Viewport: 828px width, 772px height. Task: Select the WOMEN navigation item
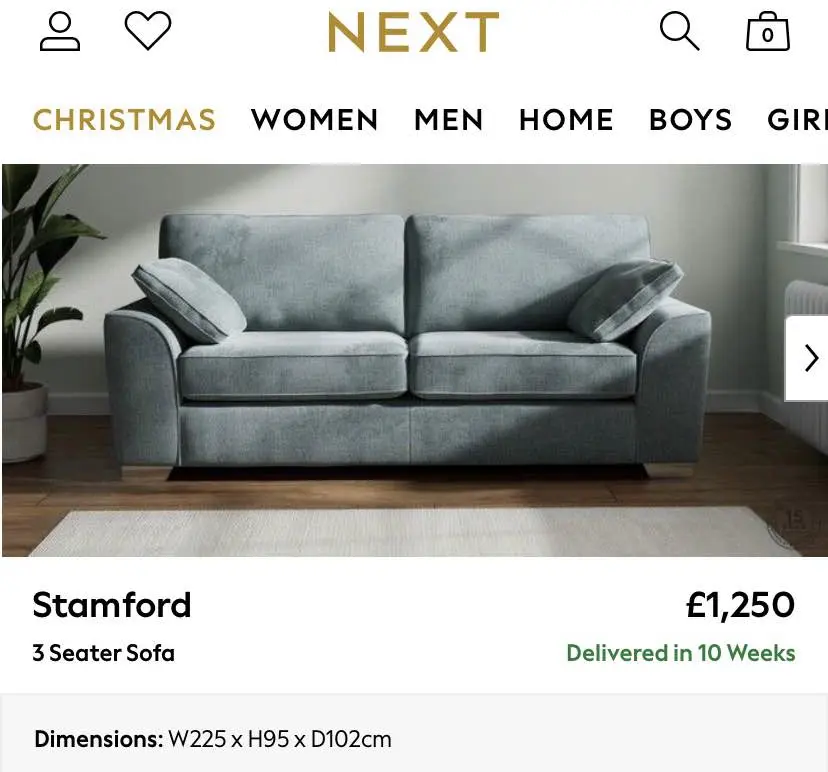(x=315, y=120)
